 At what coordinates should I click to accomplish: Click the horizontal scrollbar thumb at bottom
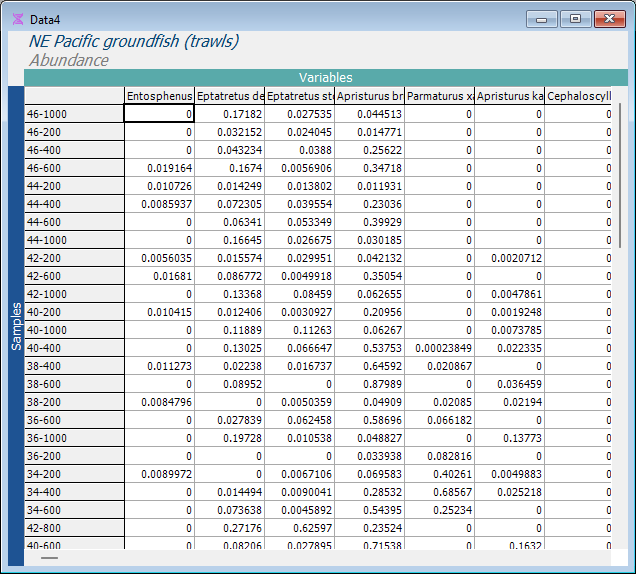[x=49, y=557]
